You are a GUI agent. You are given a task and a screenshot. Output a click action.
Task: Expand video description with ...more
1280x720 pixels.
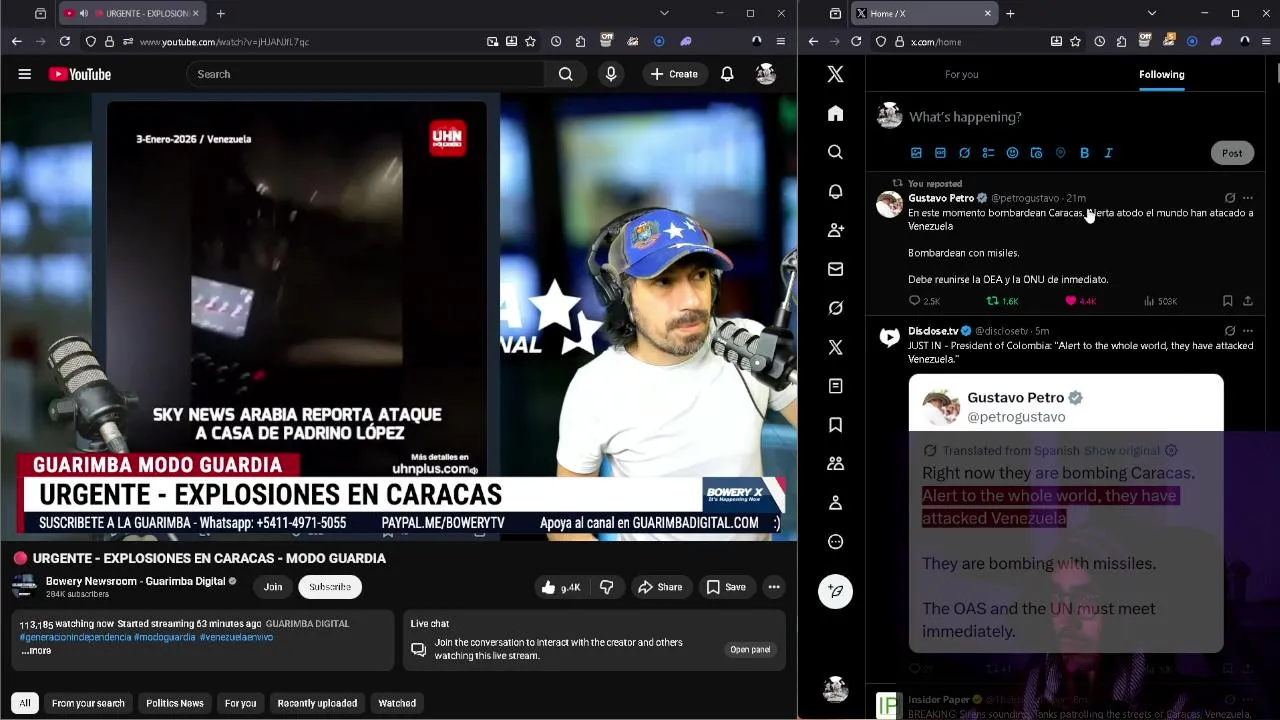tap(36, 651)
